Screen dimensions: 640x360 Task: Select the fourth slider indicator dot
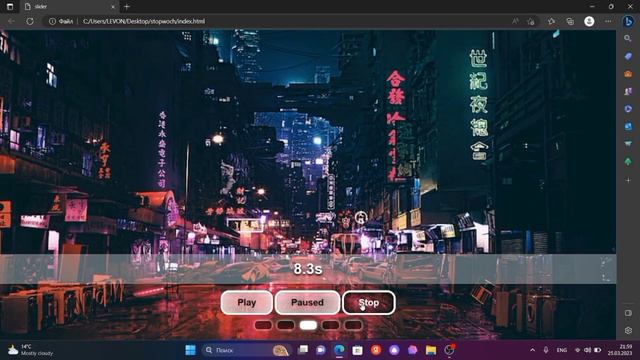(331, 325)
